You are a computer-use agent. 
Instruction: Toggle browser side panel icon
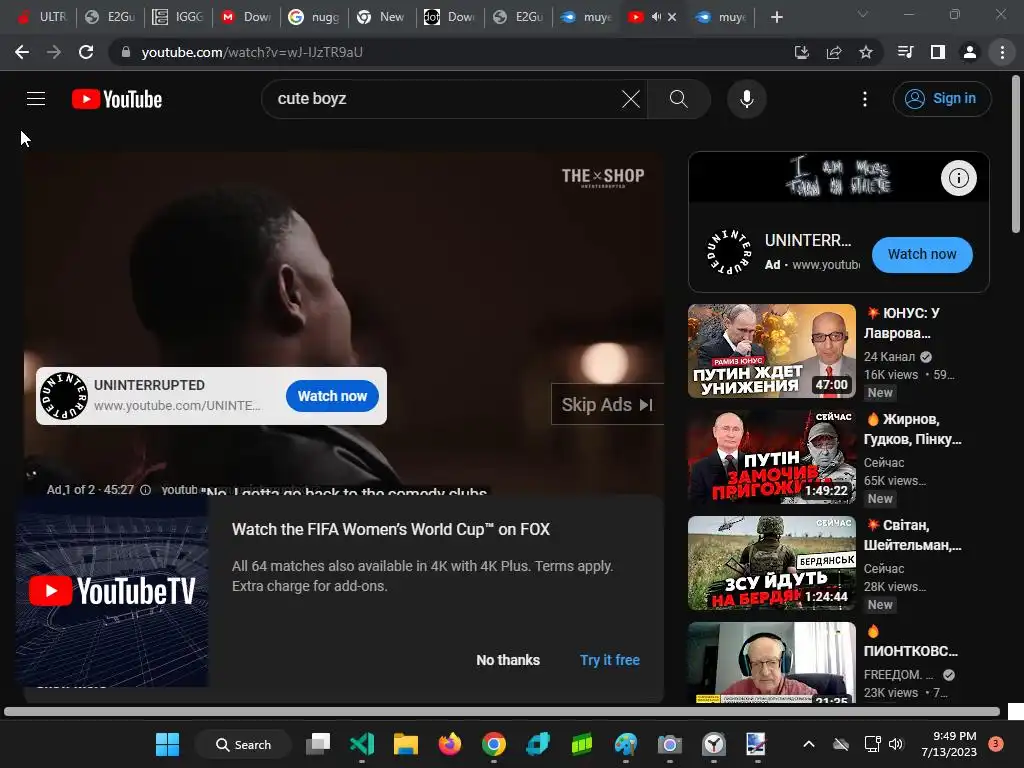938,52
